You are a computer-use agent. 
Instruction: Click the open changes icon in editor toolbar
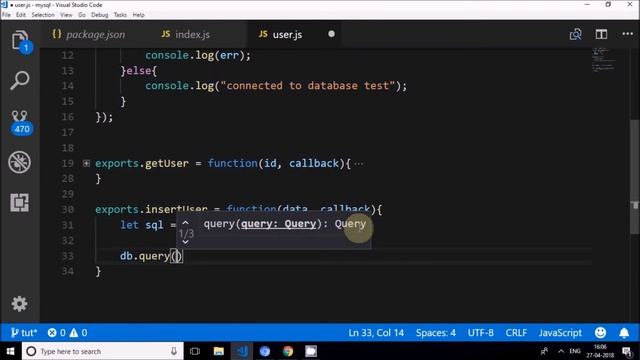tap(576, 34)
